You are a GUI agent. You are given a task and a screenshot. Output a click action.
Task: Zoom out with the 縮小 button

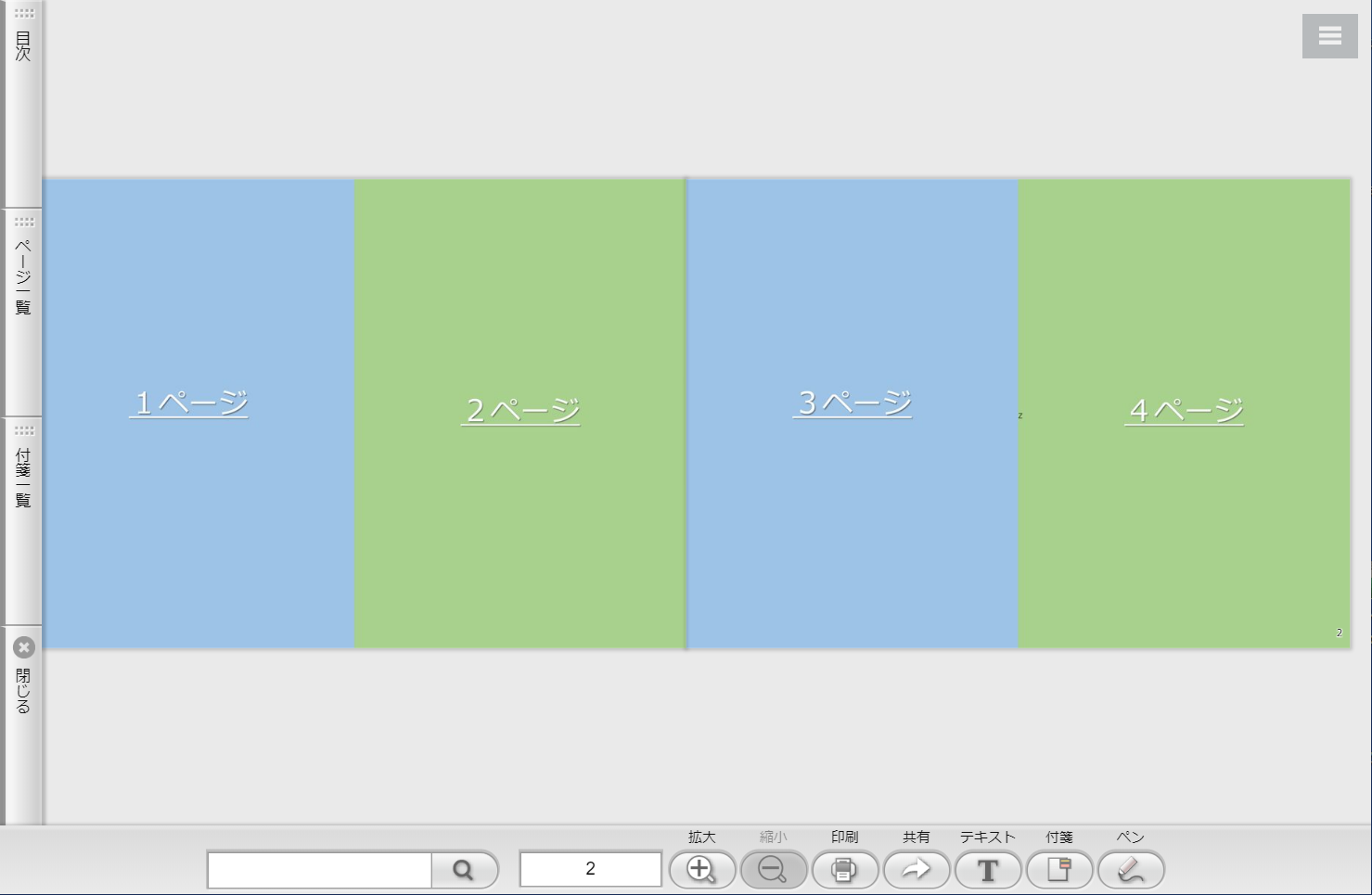(774, 869)
